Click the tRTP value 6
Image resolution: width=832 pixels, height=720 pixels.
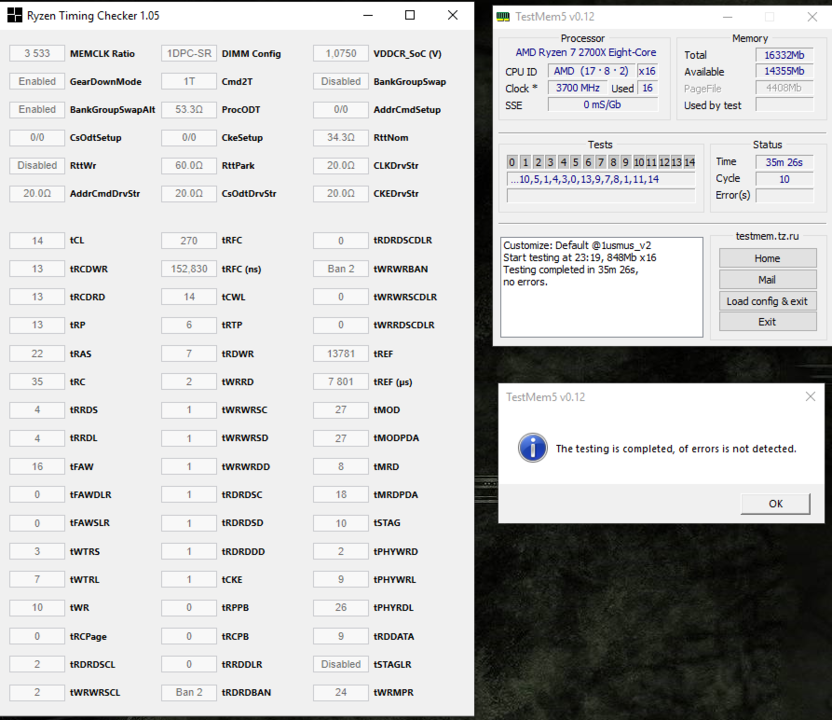click(189, 325)
